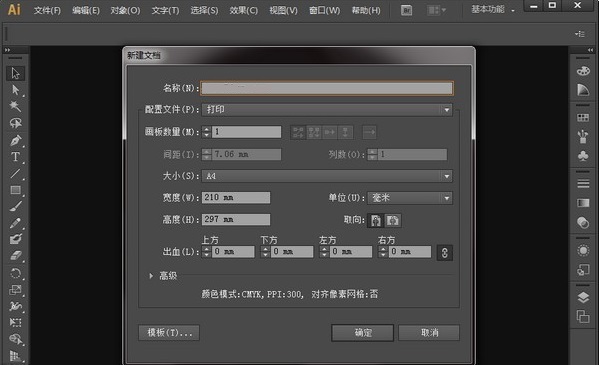Image resolution: width=599 pixels, height=365 pixels.
Task: Open the Color panel palette icon
Action: tap(583, 71)
